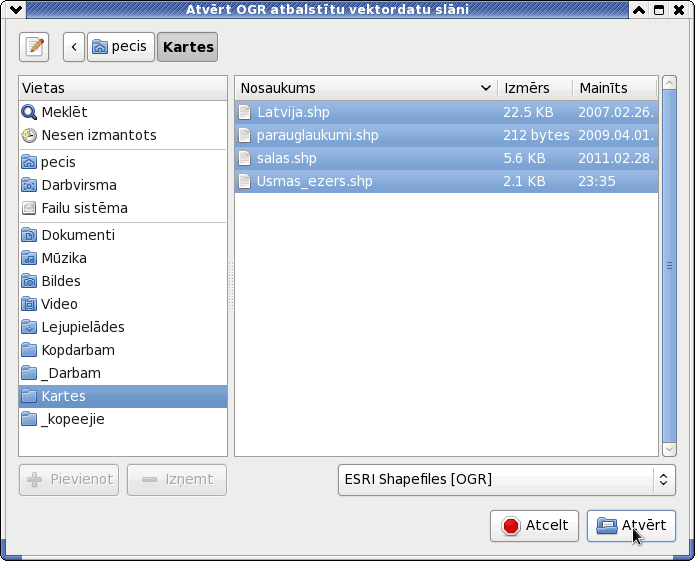Open the Mūzika folder bookmark

(123, 258)
